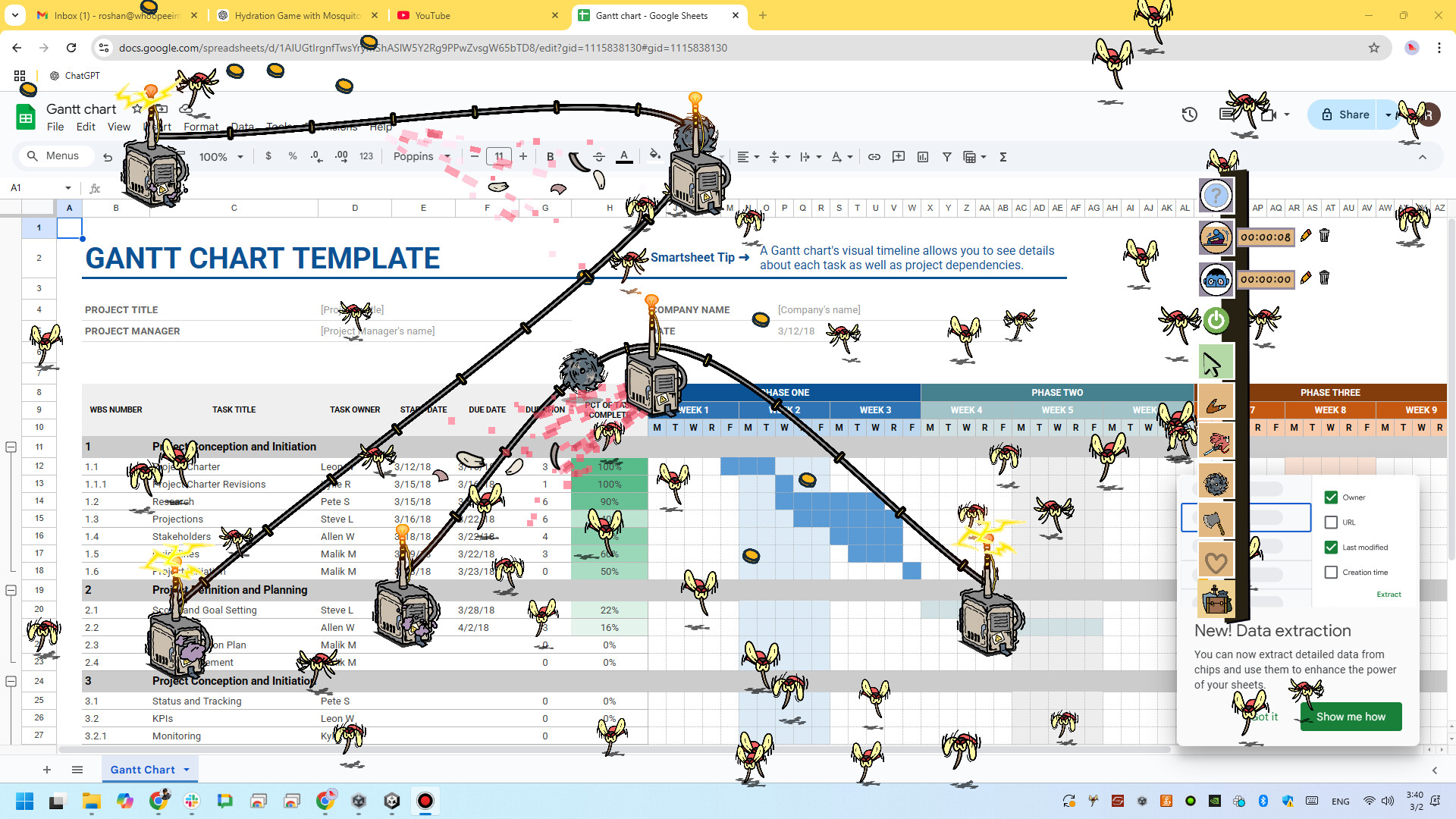Click the functions sigma icon in the toolbar
Viewport: 1456px width, 819px height.
1003,156
